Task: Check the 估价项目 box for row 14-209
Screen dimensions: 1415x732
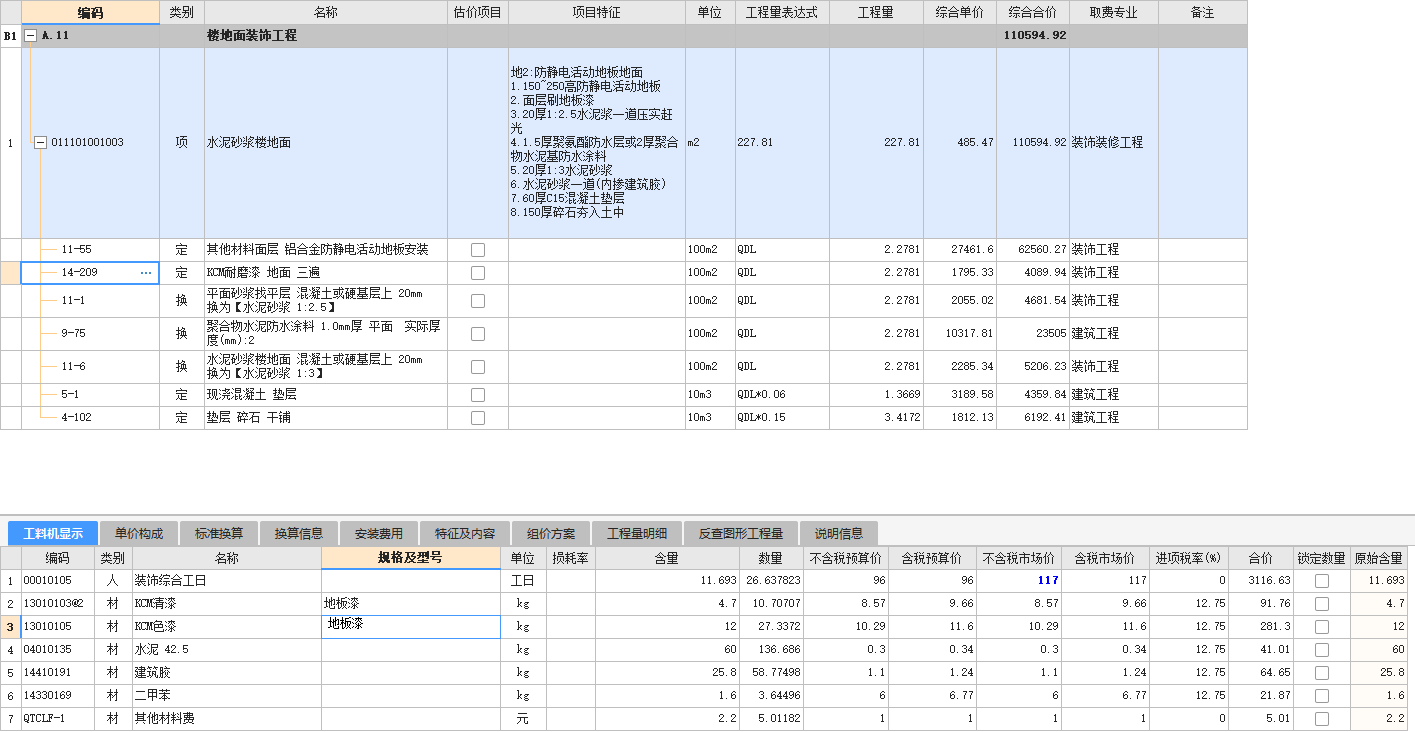Action: (478, 273)
